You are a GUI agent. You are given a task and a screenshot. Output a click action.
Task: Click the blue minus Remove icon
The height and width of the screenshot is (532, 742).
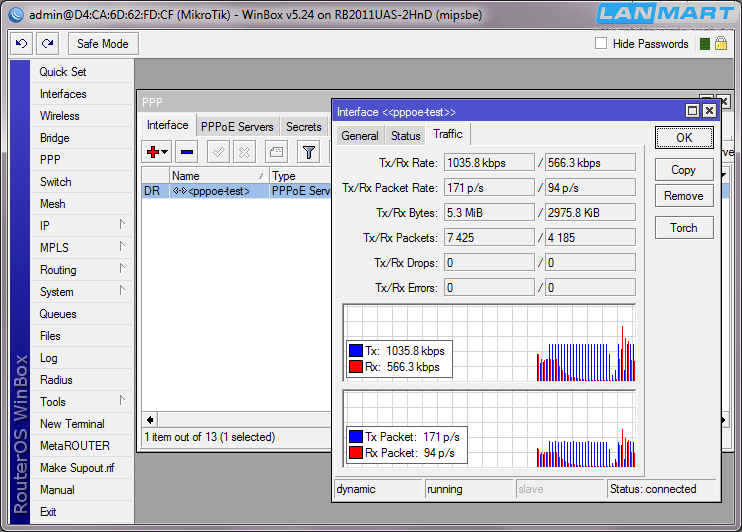pos(187,152)
